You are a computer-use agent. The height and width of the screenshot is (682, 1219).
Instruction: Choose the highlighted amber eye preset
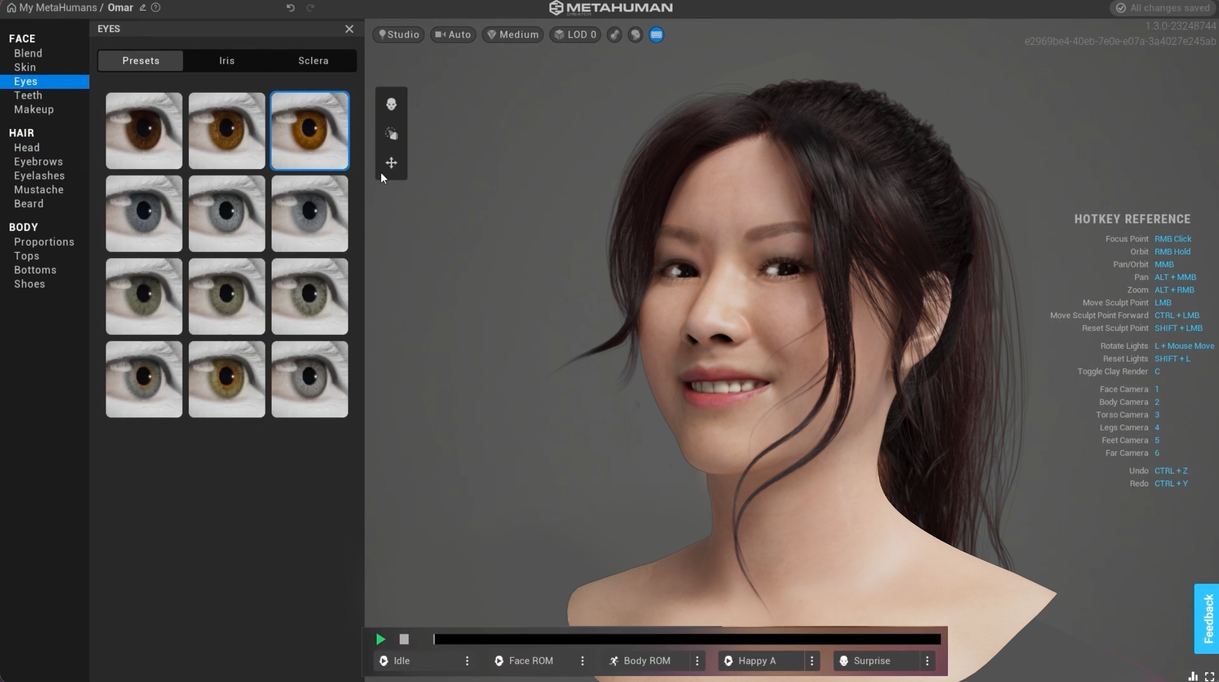310,131
